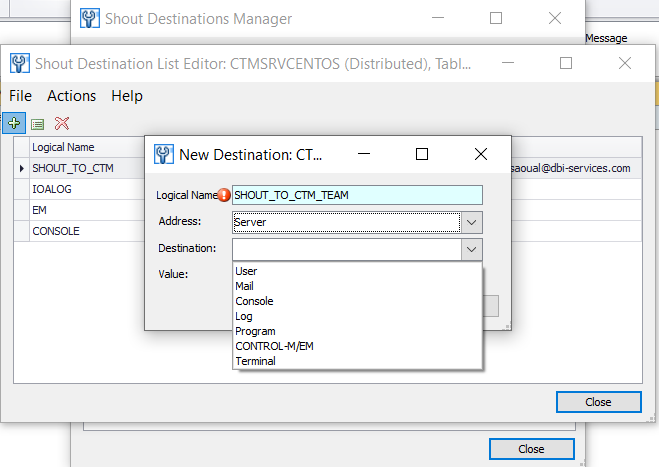Image resolution: width=659 pixels, height=467 pixels.
Task: Maximize the New Destination dialog
Action: coord(422,154)
